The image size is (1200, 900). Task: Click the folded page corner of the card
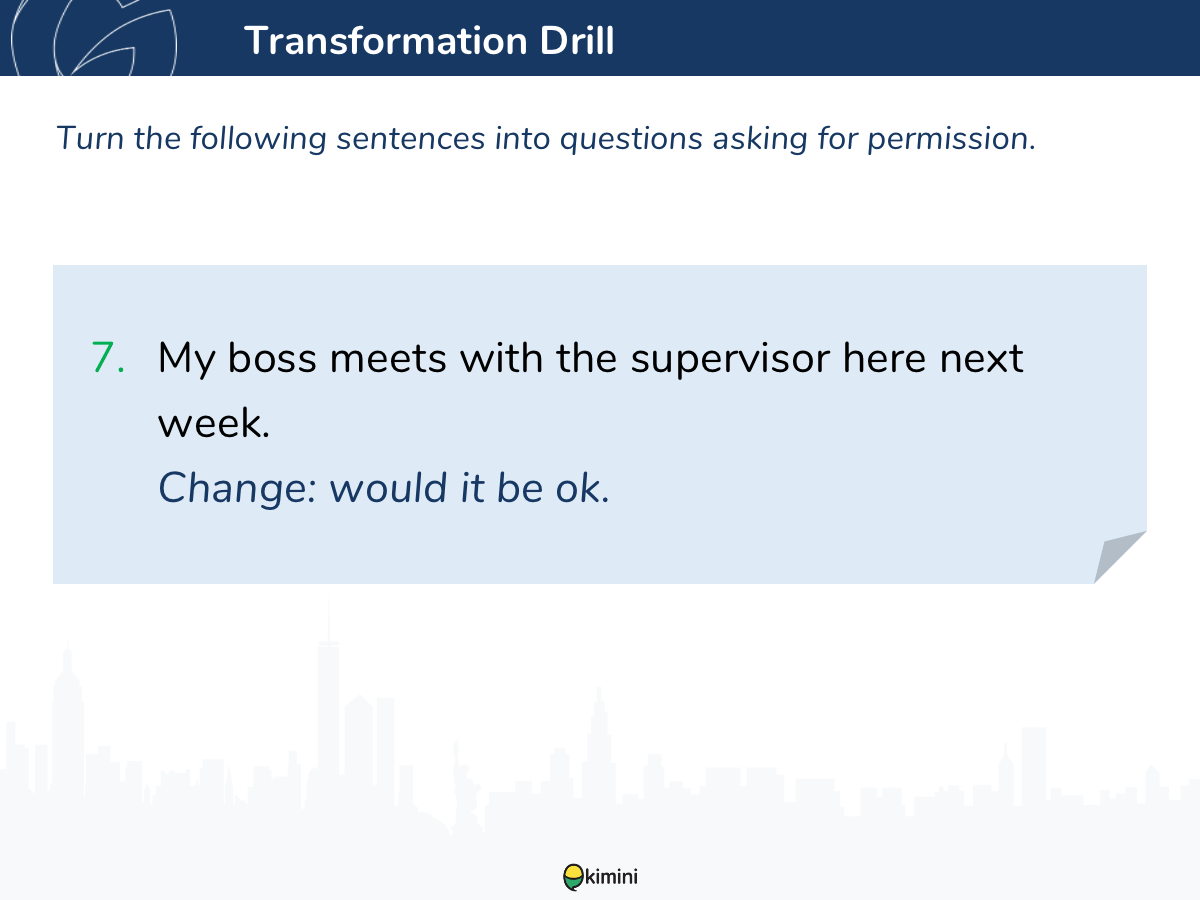point(1120,557)
